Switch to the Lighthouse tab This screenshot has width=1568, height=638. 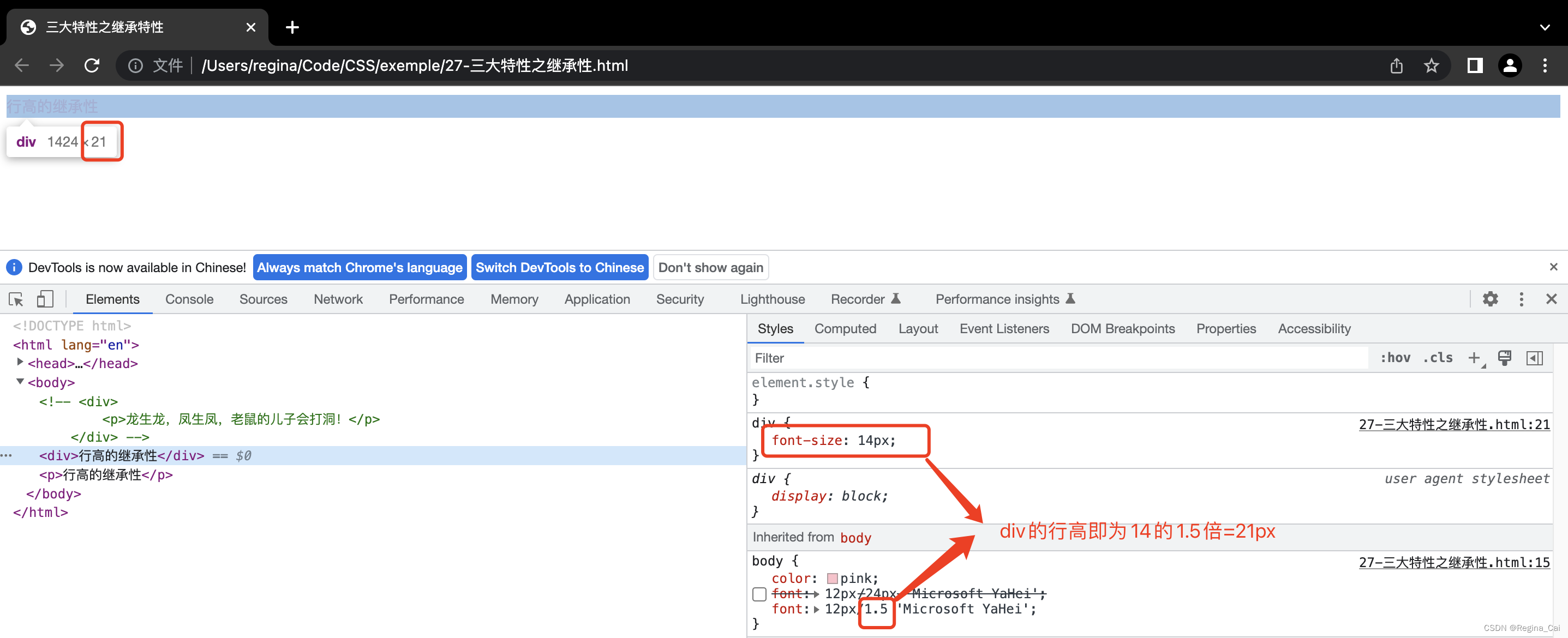point(772,299)
